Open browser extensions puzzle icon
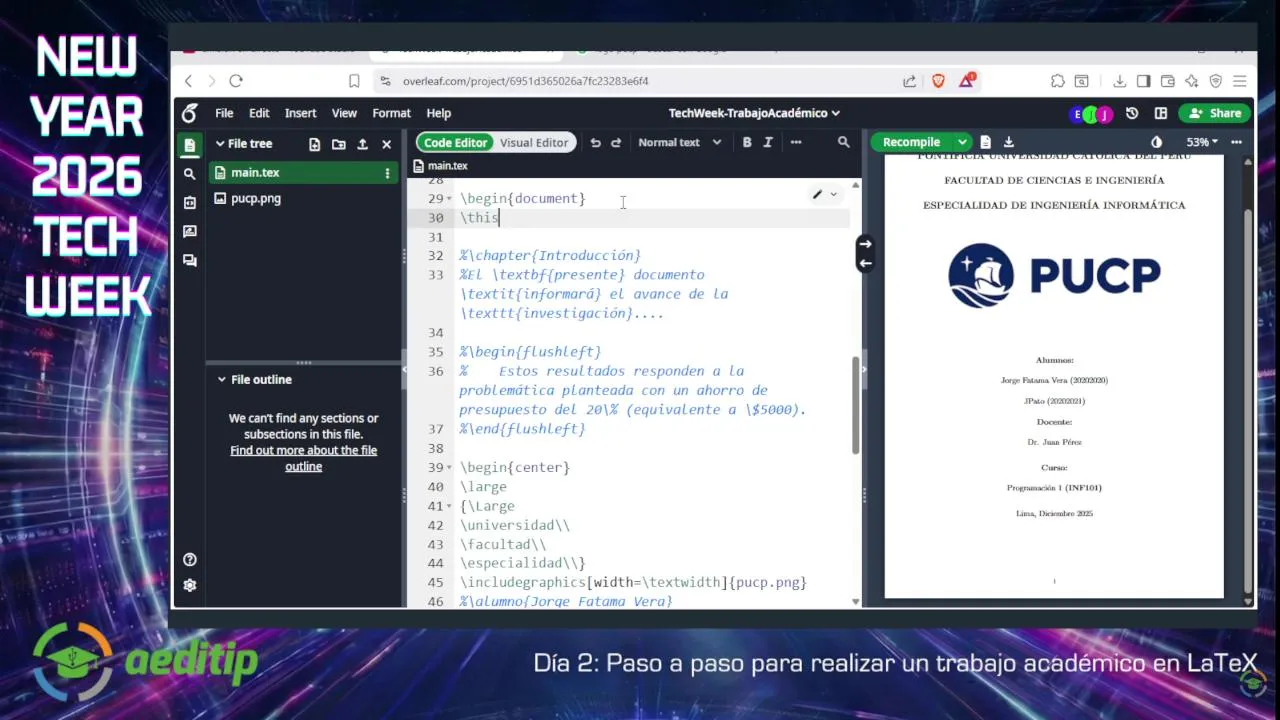 coord(1057,81)
